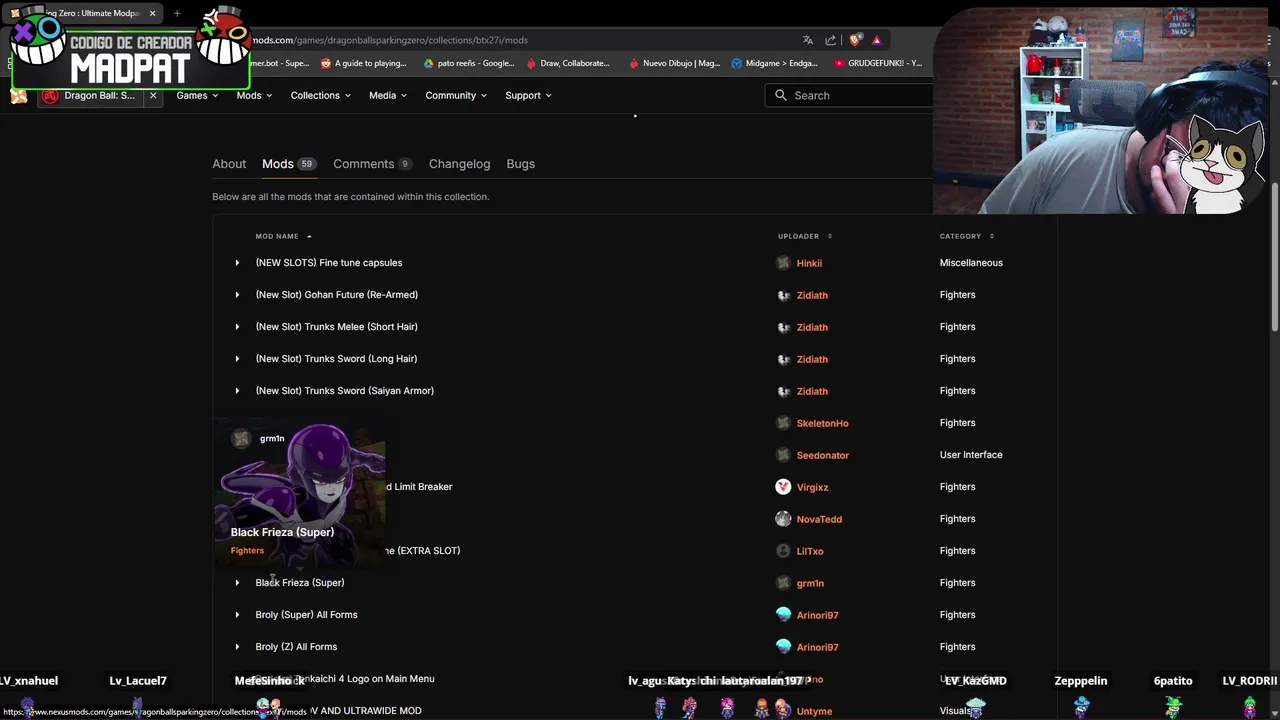Viewport: 1280px width, 720px height.
Task: Select the Mods 59 tab
Action: pyautogui.click(x=288, y=164)
